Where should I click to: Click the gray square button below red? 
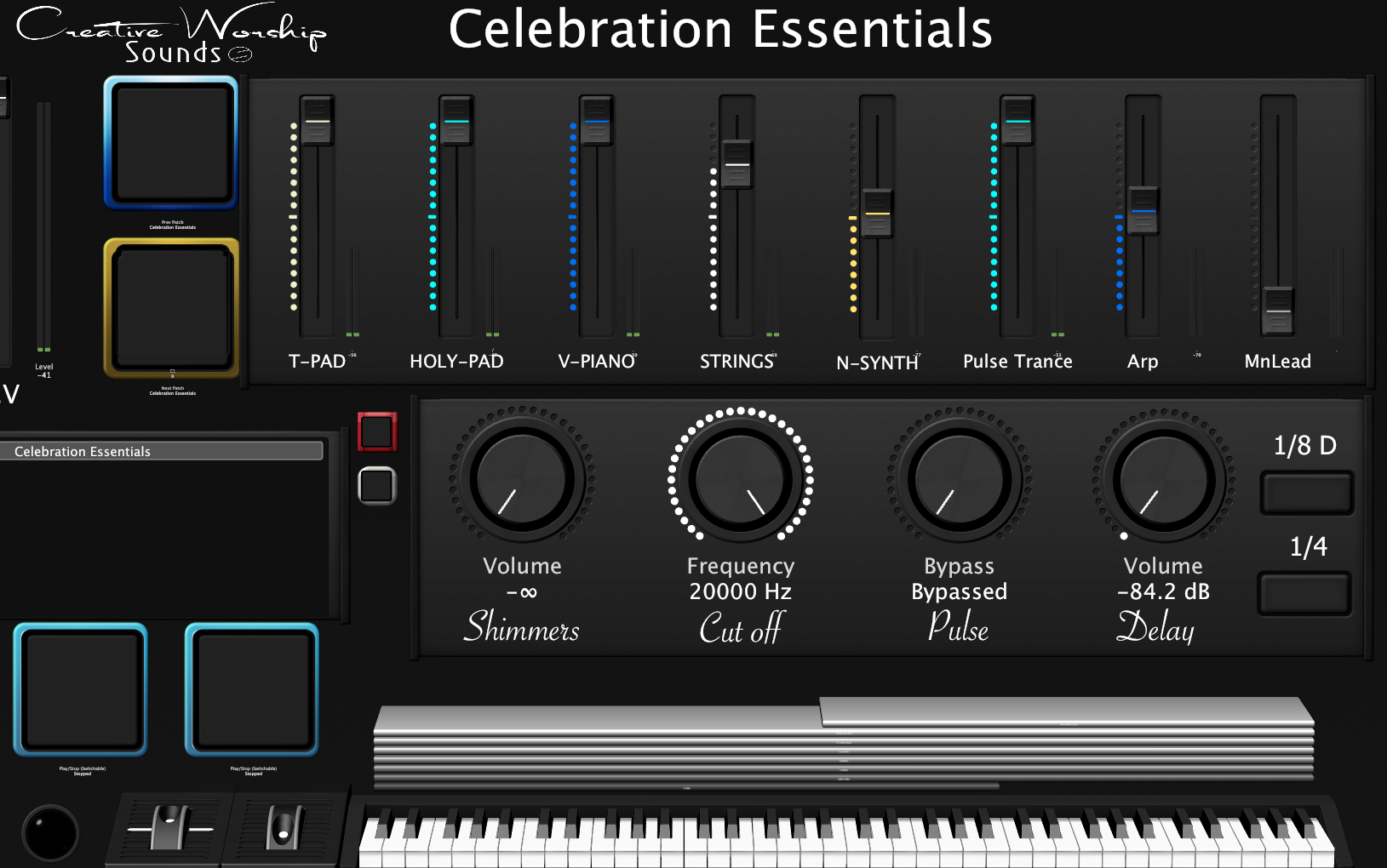pos(377,486)
